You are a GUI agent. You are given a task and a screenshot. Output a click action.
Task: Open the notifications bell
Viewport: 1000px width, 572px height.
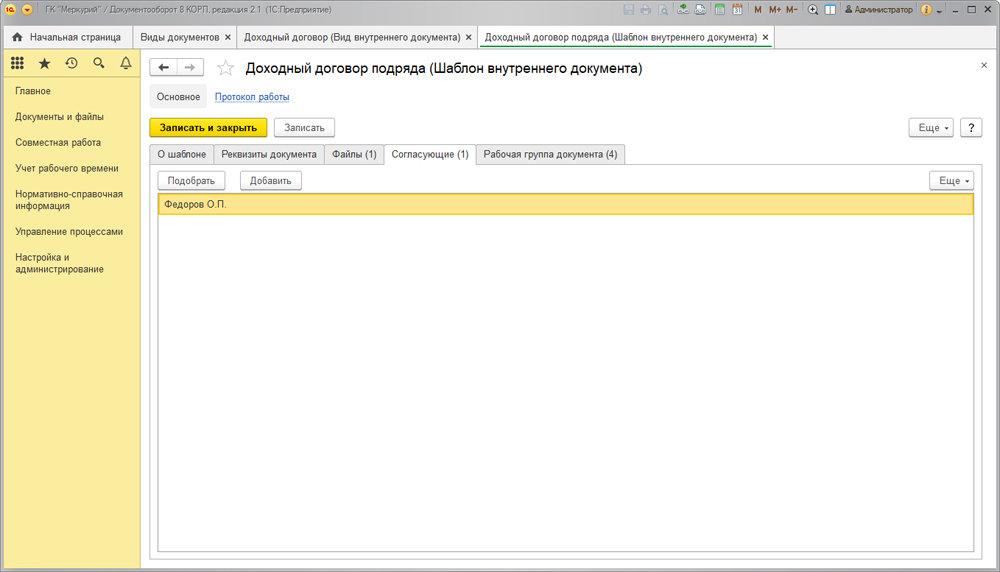[x=125, y=63]
